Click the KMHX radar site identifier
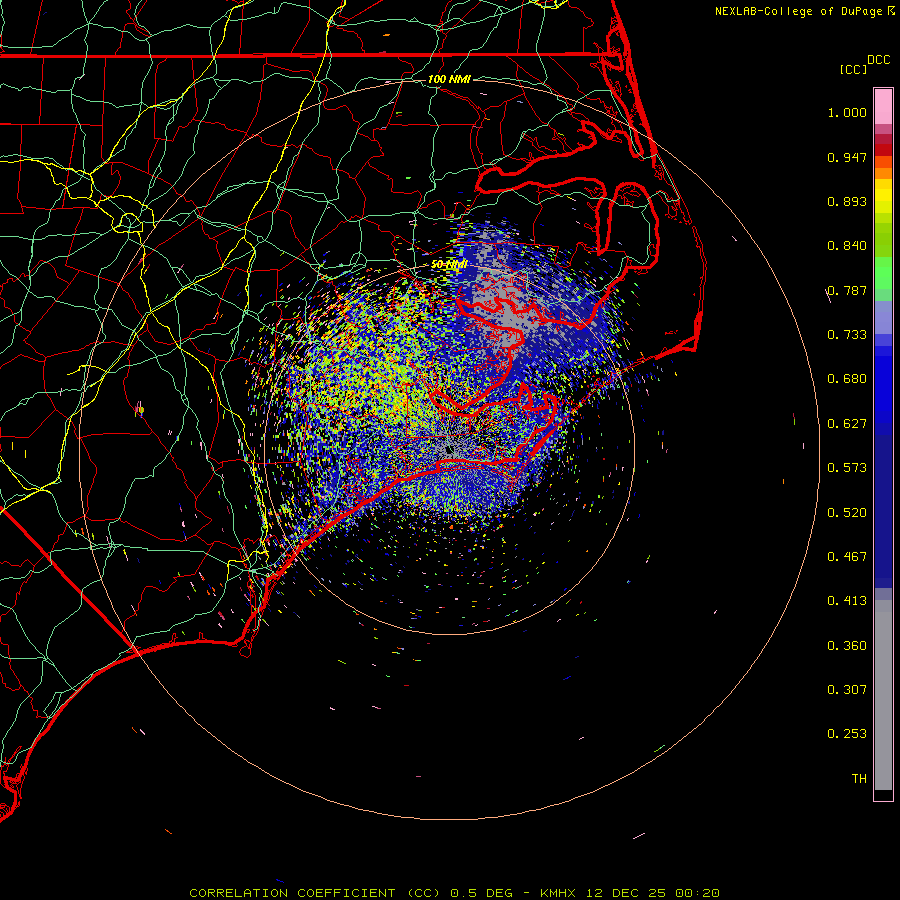 click(557, 893)
